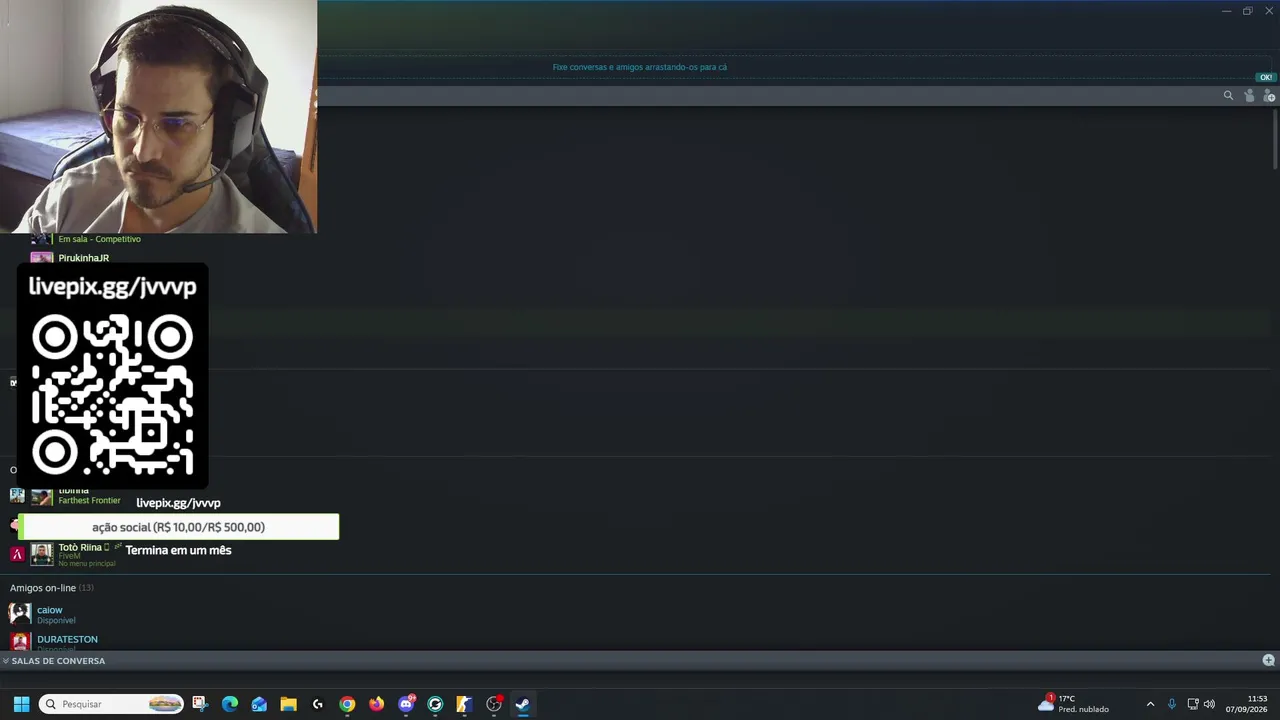Switch to OBS Studio on the taskbar
Viewport: 1280px width, 720px height.
(x=494, y=704)
